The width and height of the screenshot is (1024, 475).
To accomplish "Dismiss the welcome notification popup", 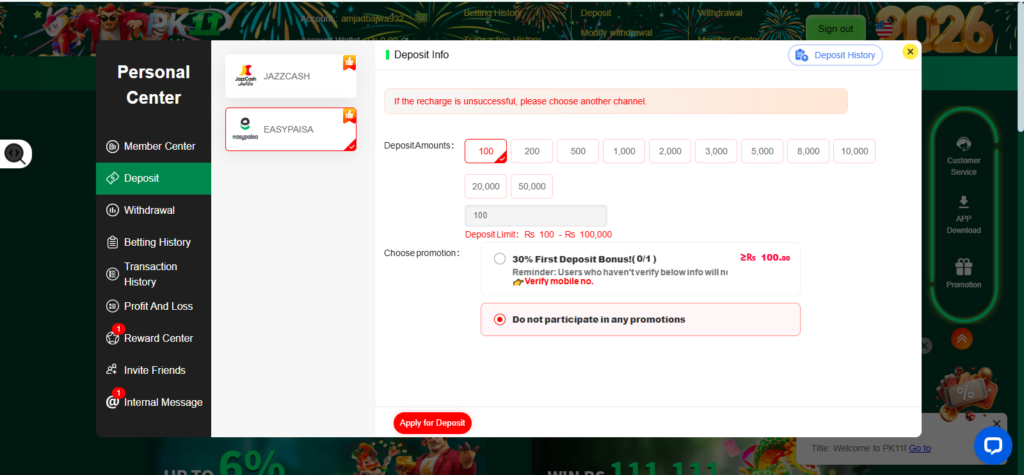I will pos(996,424).
